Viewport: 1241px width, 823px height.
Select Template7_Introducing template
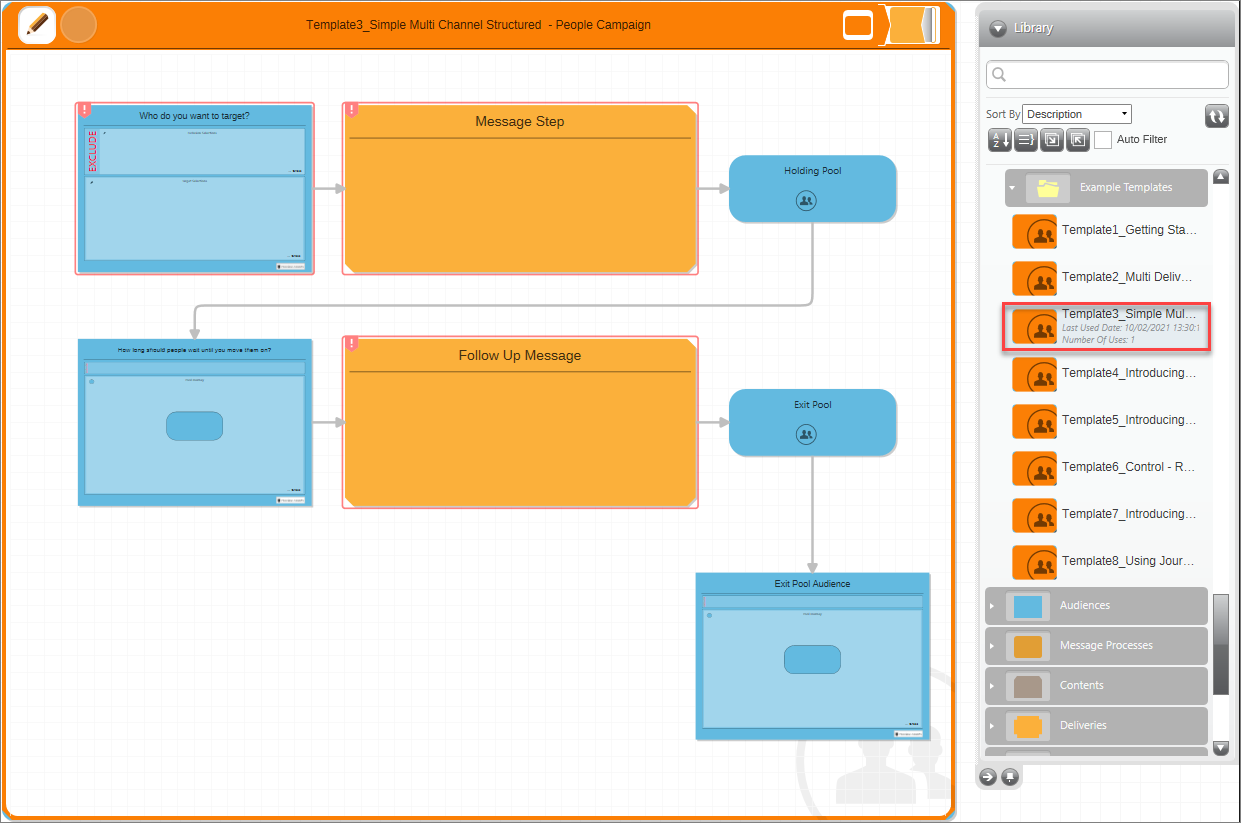tap(1106, 514)
